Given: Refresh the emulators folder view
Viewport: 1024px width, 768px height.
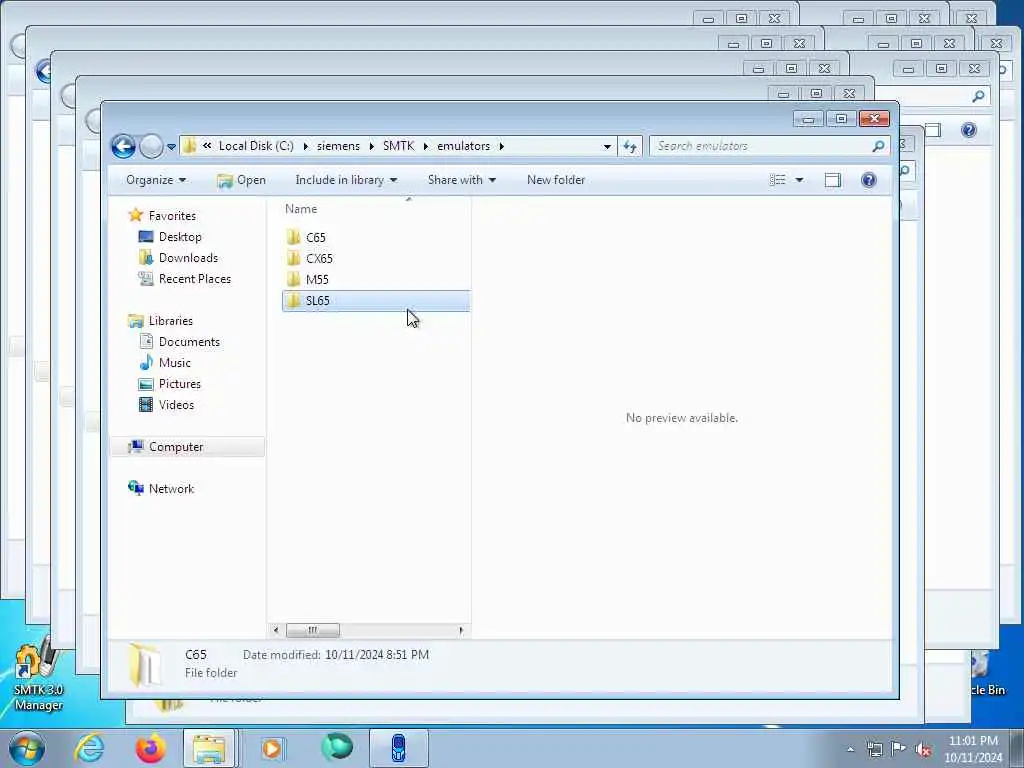Looking at the screenshot, I should point(630,146).
